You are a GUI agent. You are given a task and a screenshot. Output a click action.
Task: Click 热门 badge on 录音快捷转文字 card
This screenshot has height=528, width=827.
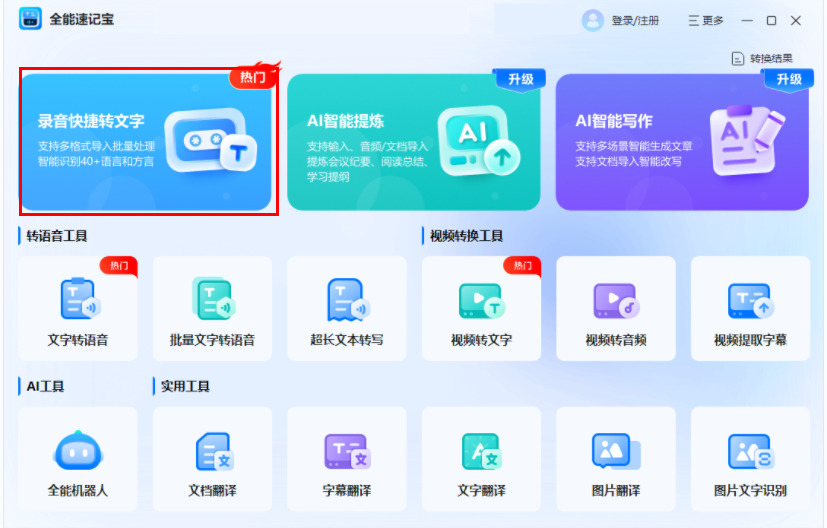(253, 78)
